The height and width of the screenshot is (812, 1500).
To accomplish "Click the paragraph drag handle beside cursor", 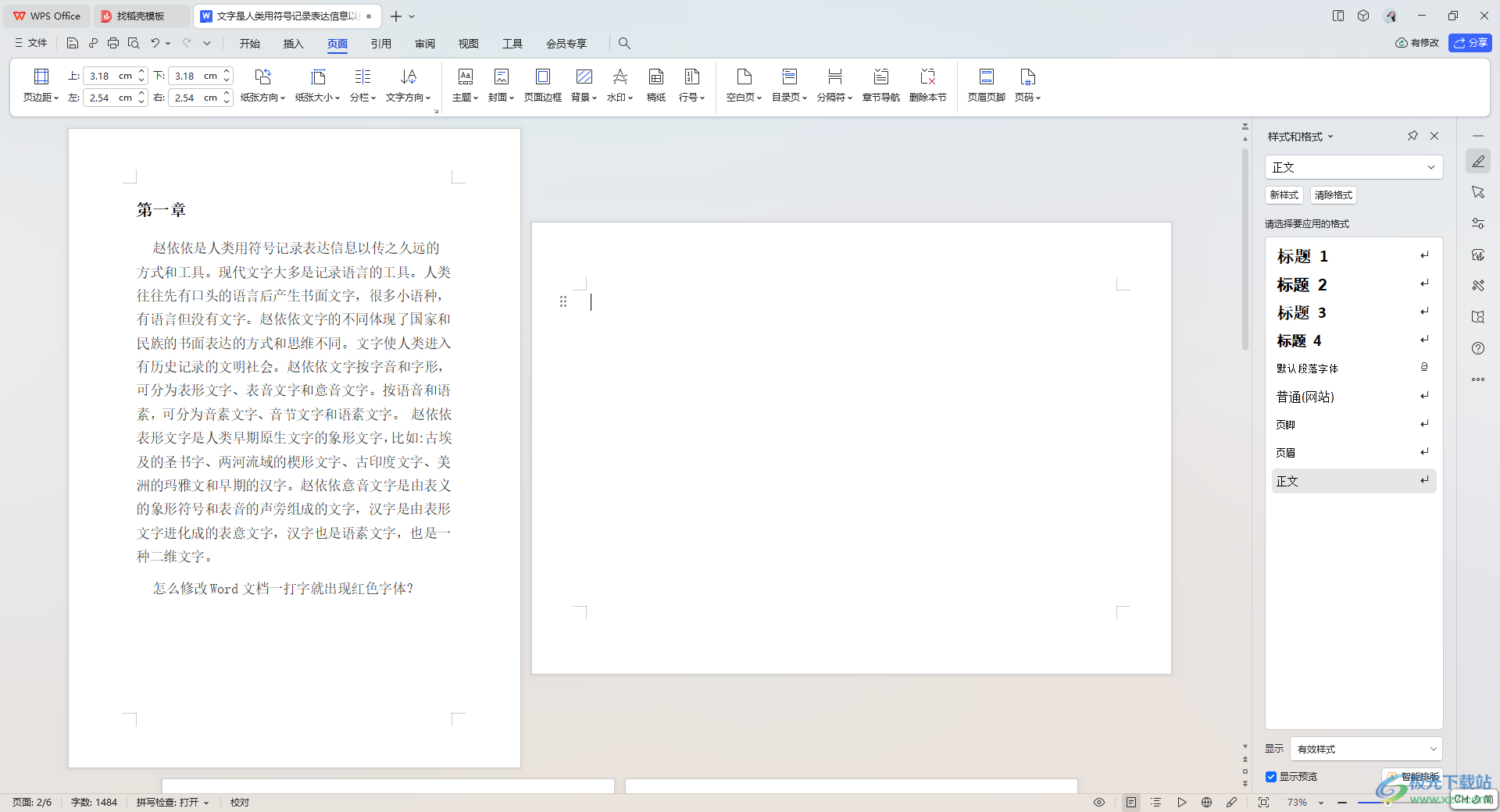I will (563, 301).
